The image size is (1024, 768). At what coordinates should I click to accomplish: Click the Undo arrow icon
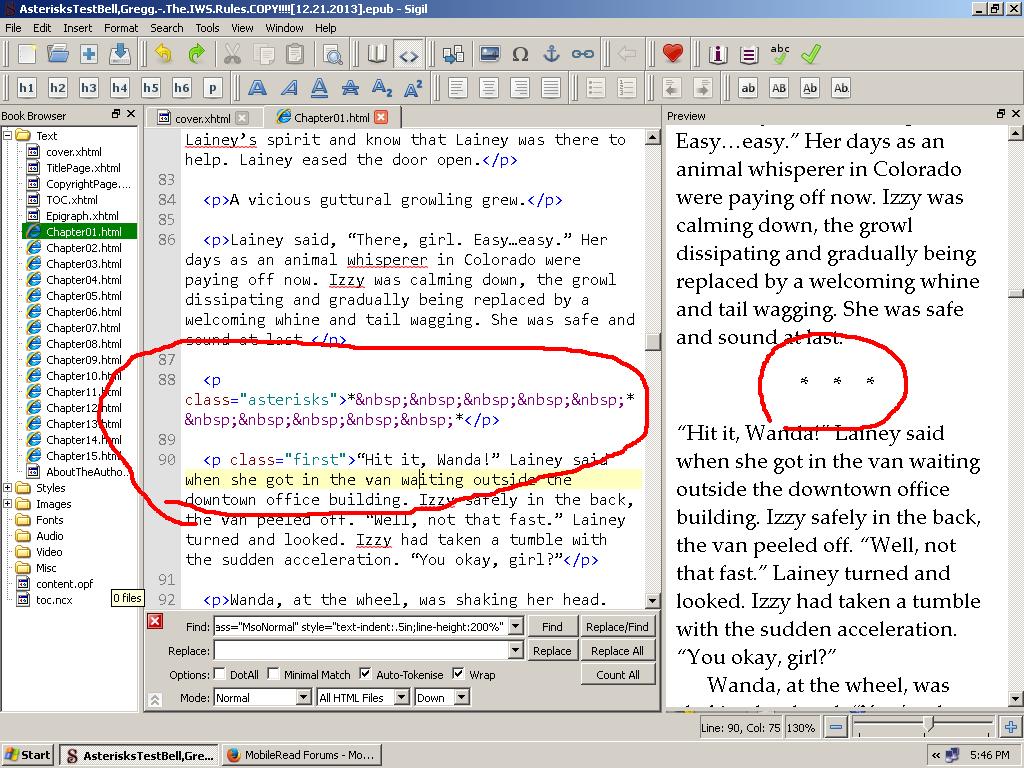pyautogui.click(x=164, y=54)
